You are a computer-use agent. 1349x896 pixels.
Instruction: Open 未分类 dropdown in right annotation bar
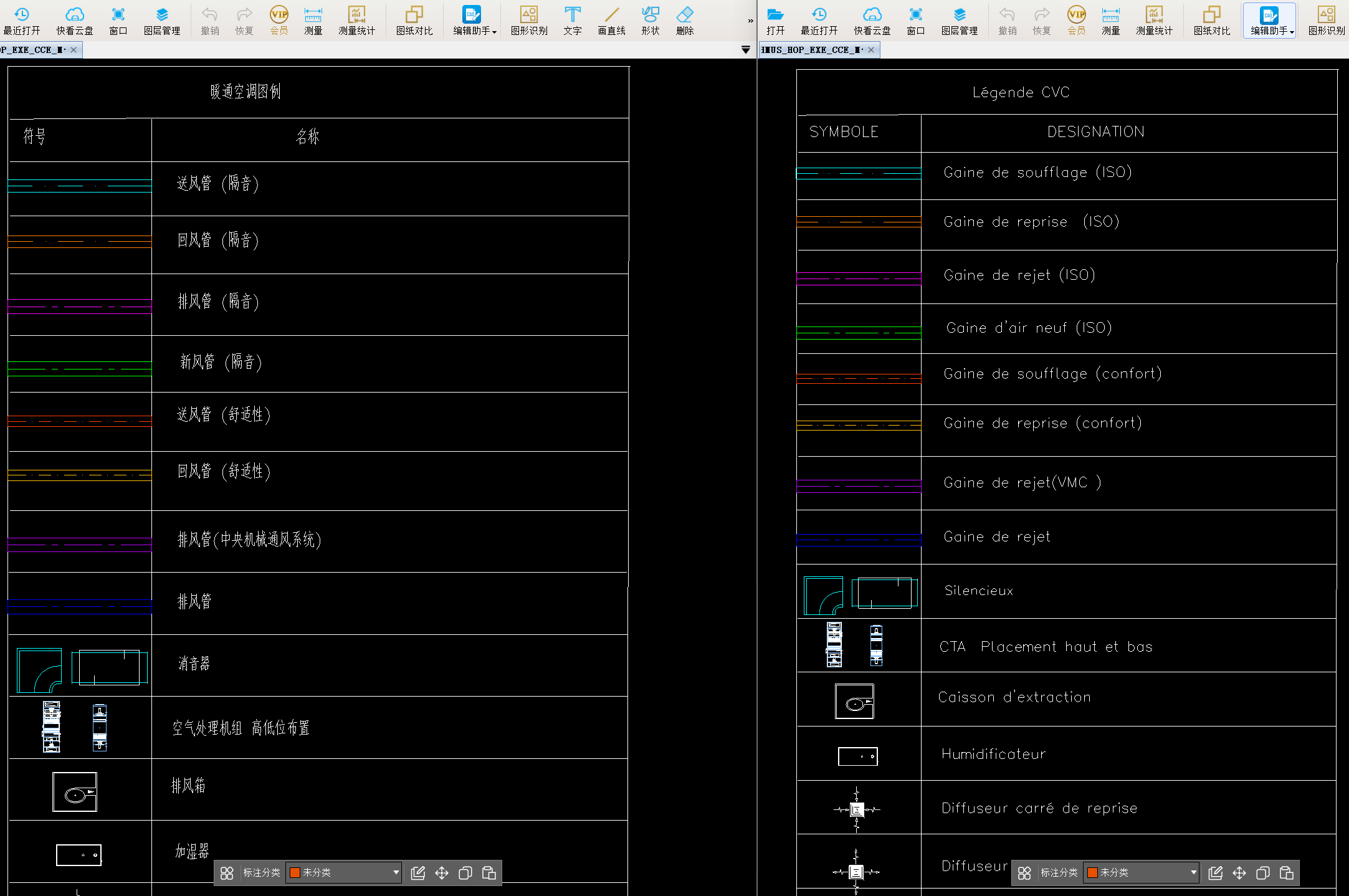1142,872
